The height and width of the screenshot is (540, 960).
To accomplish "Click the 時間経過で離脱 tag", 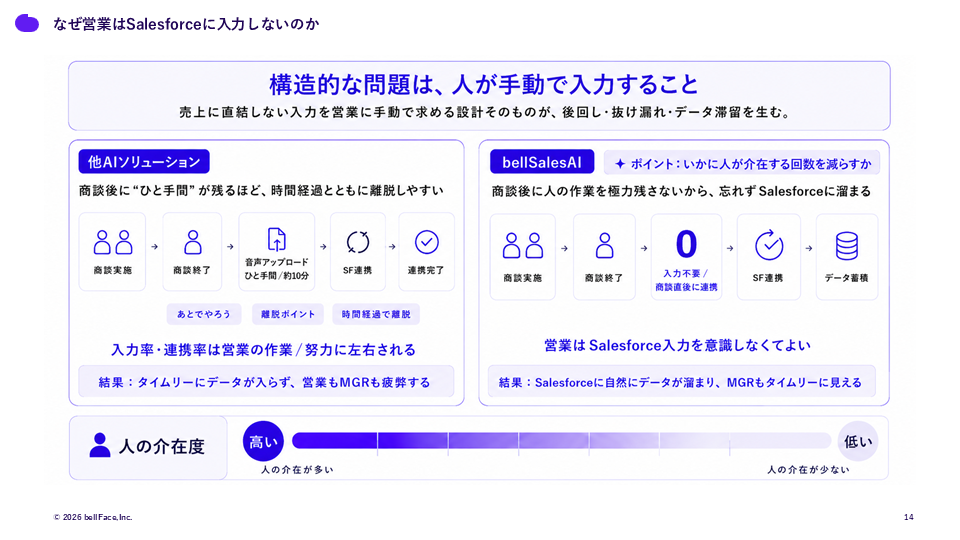I will coord(376,314).
